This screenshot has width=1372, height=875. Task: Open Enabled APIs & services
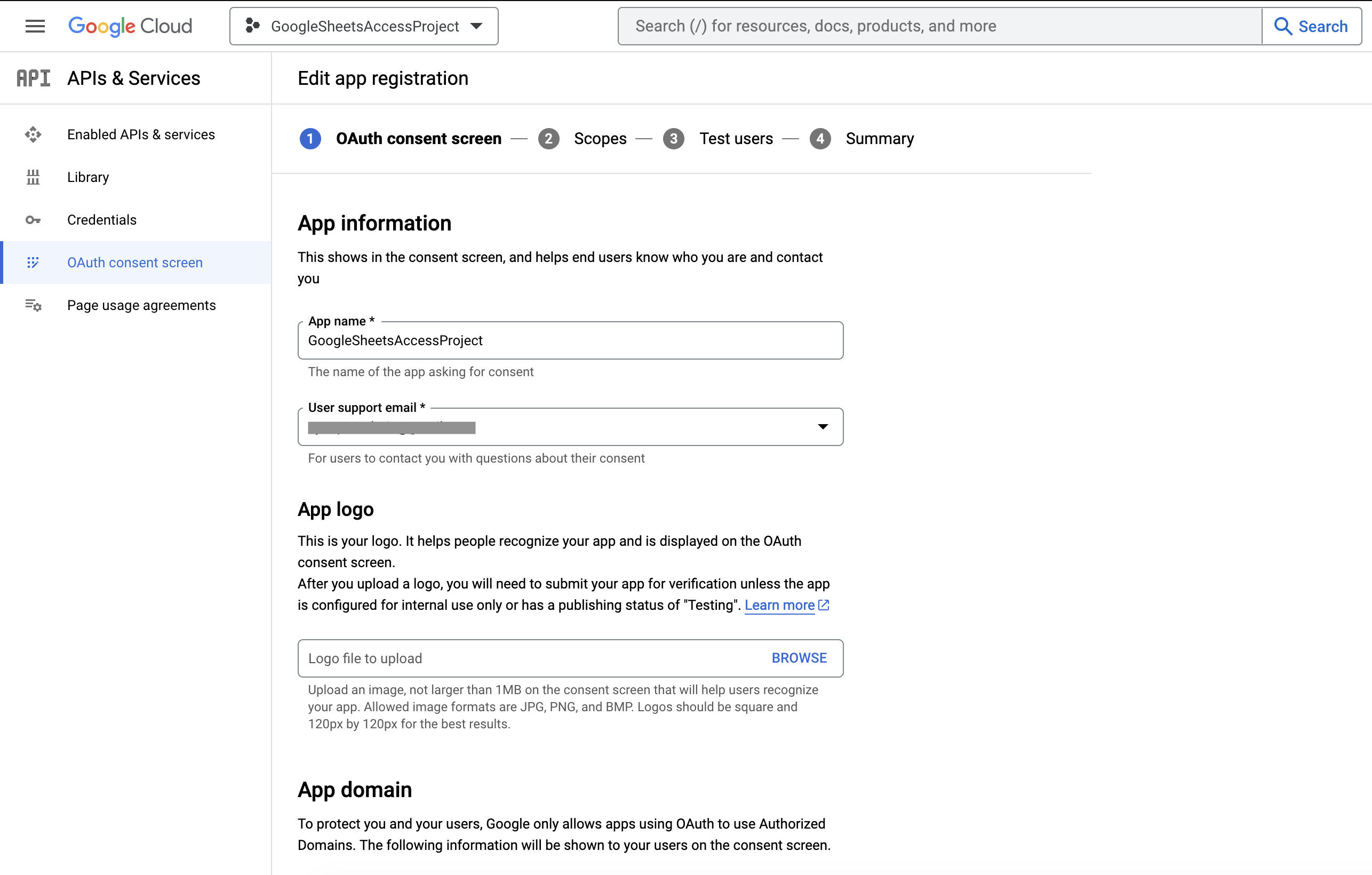click(135, 134)
